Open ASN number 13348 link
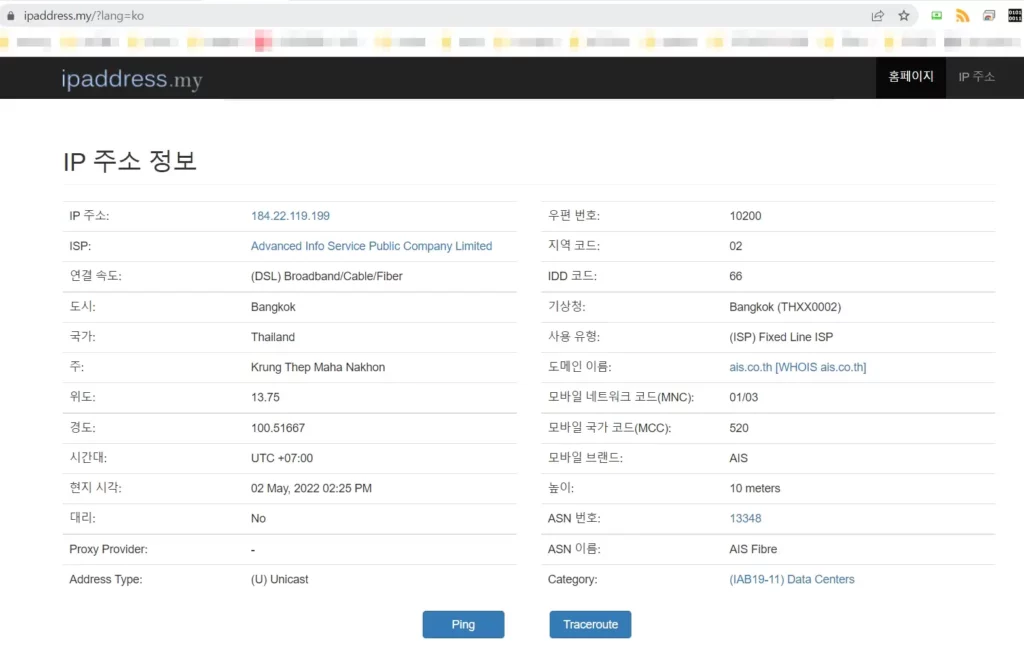 745,518
